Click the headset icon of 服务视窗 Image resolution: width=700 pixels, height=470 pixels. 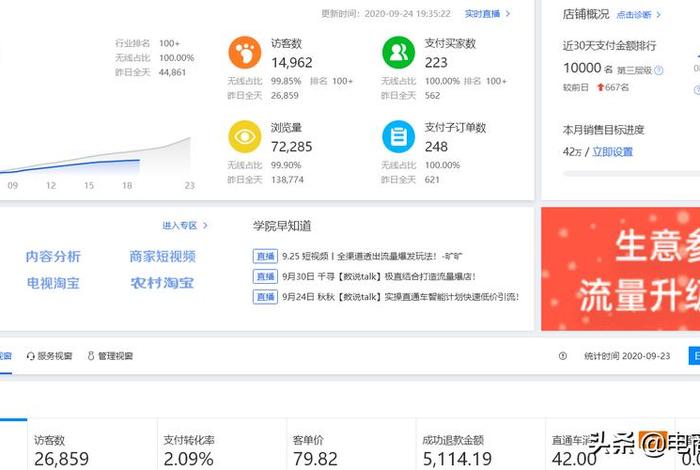click(30, 356)
